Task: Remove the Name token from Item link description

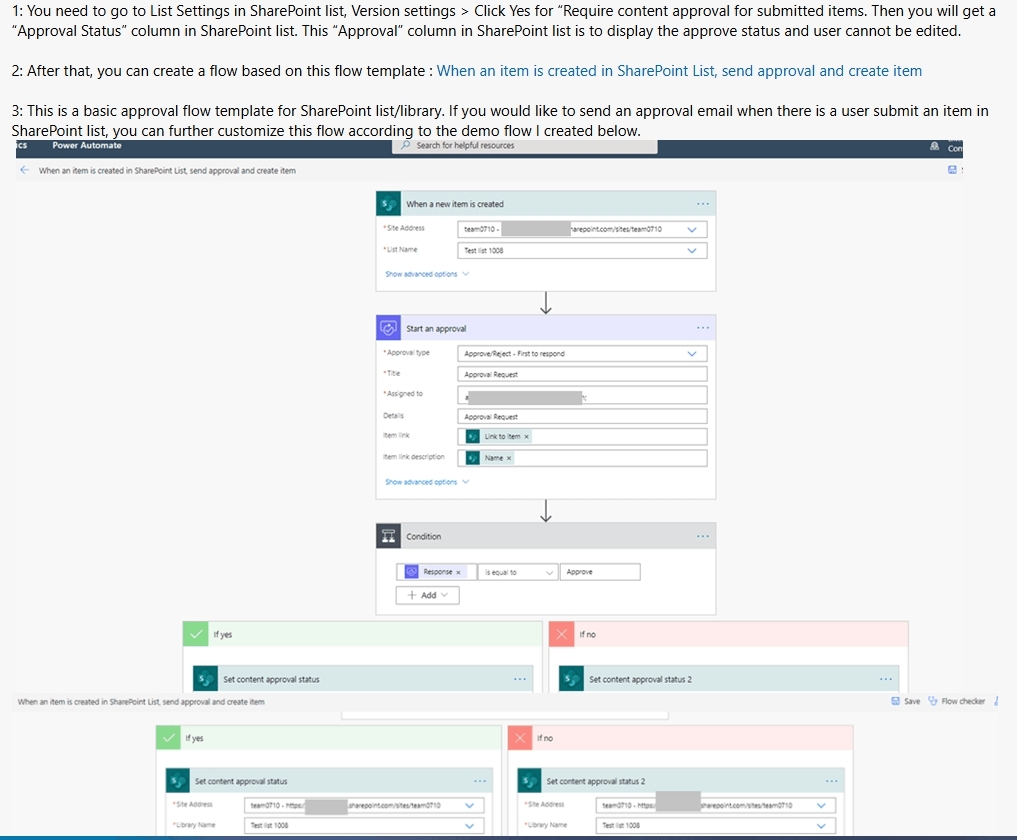Action: coord(508,458)
